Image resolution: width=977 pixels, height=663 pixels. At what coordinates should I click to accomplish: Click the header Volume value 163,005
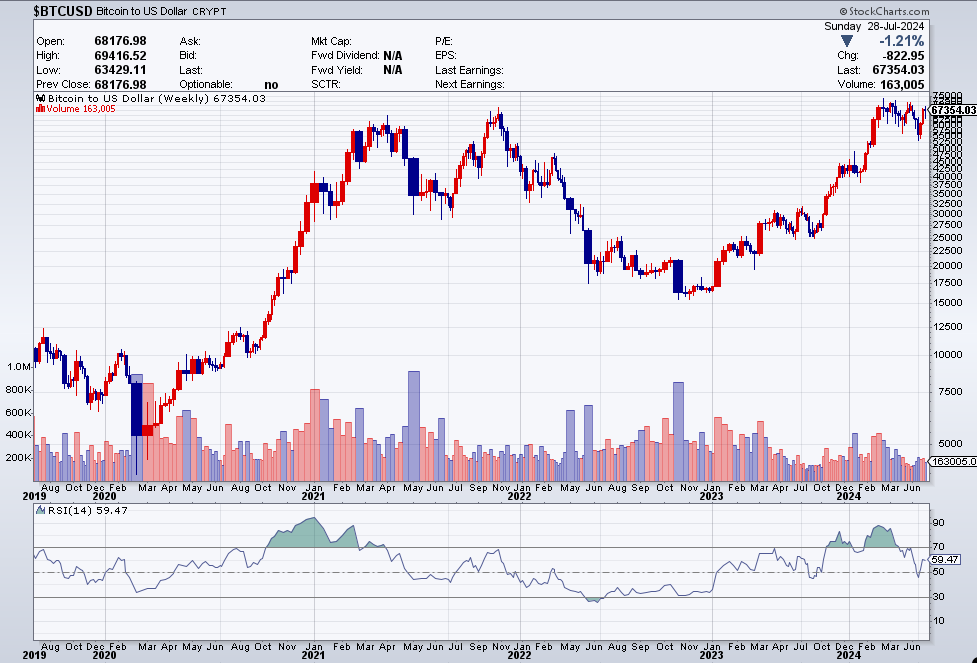point(902,84)
